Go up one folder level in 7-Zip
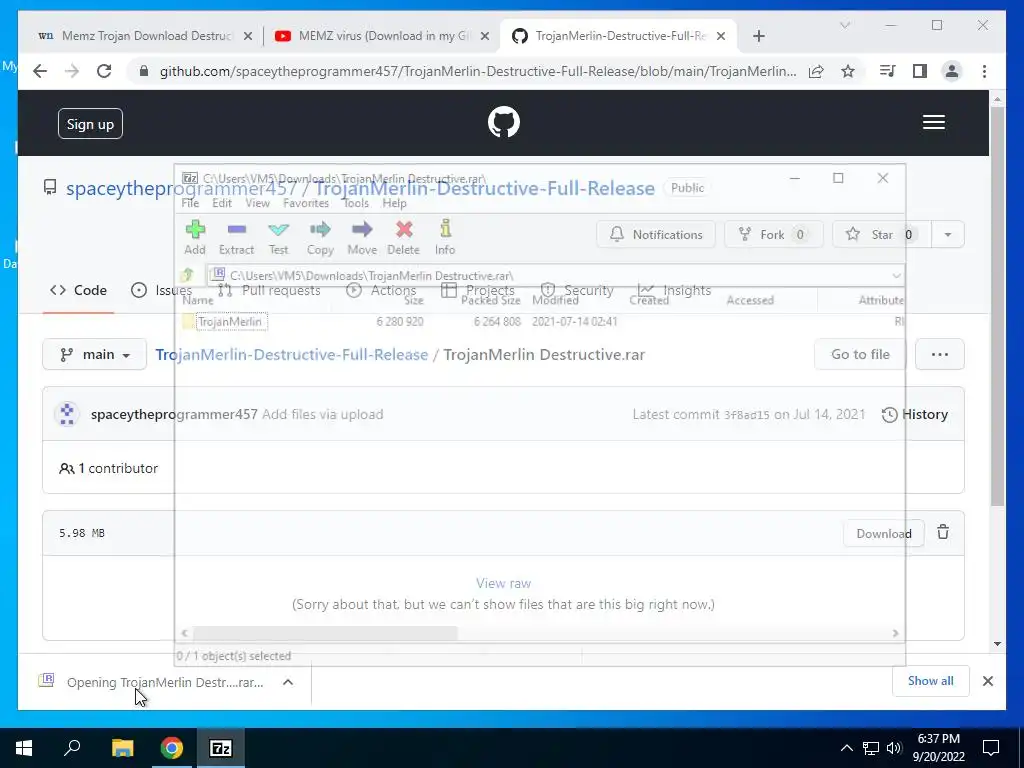Image resolution: width=1024 pixels, height=768 pixels. (x=188, y=276)
